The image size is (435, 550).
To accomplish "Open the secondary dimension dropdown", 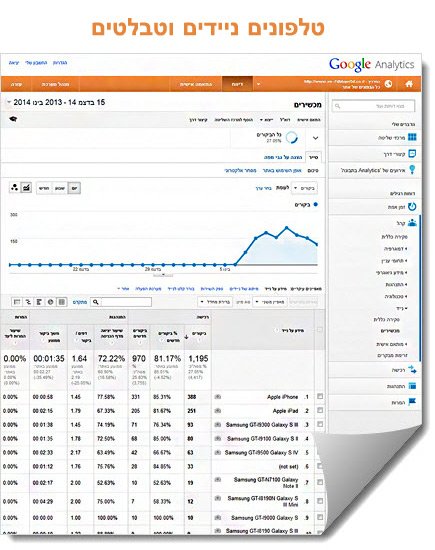I will pyautogui.click(x=269, y=302).
